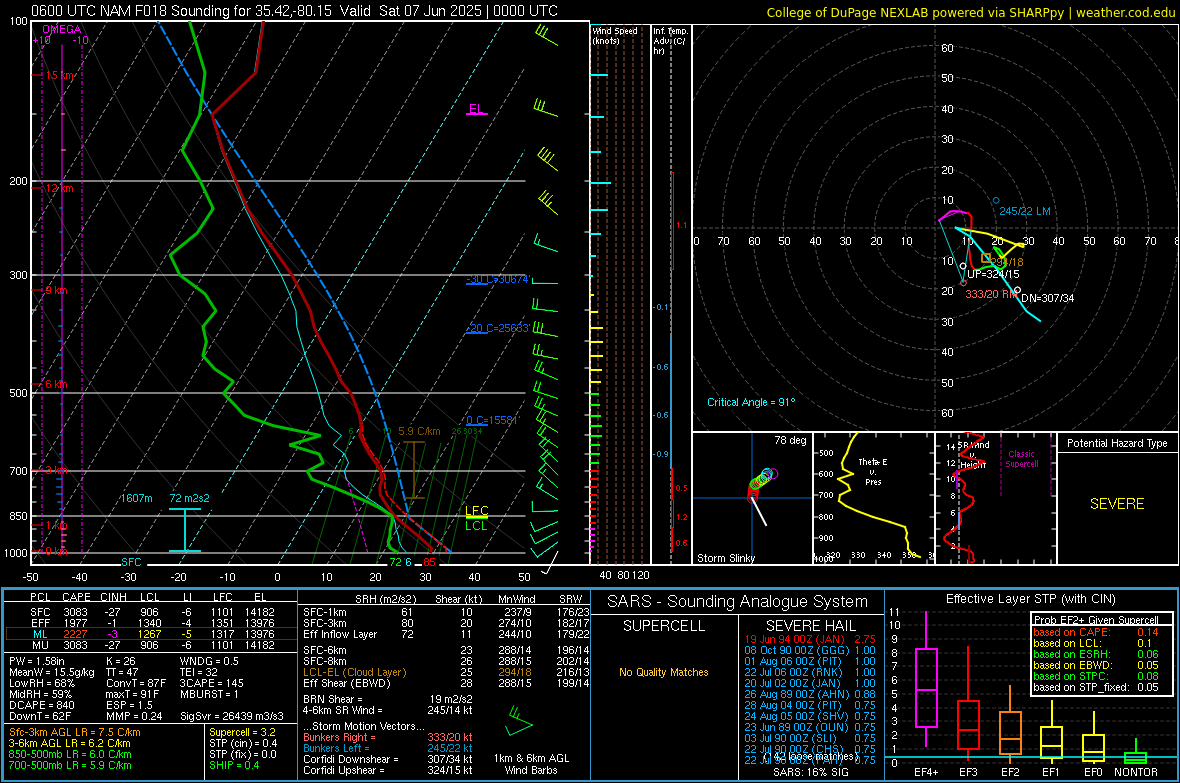Screen dimensions: 1180x783
Task: Click the 'Eff Inflow Layer' kinematics row
Action: pos(446,634)
